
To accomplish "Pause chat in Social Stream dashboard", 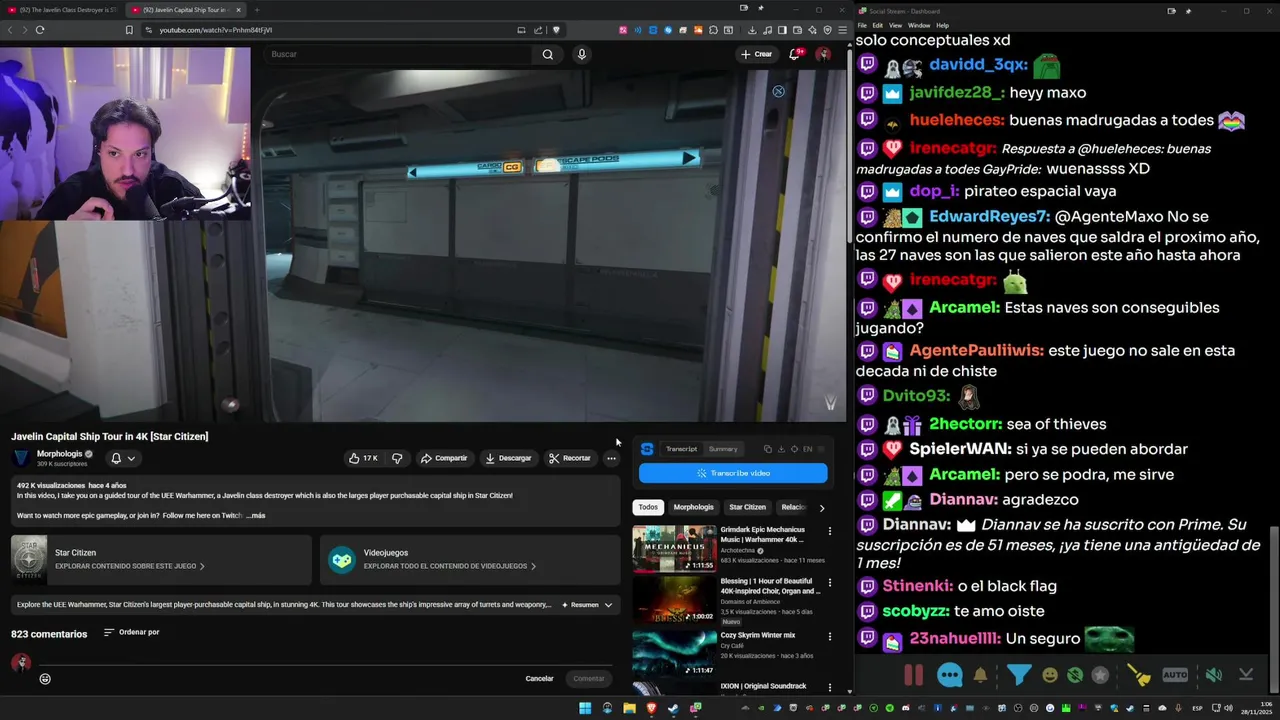I will (x=913, y=675).
